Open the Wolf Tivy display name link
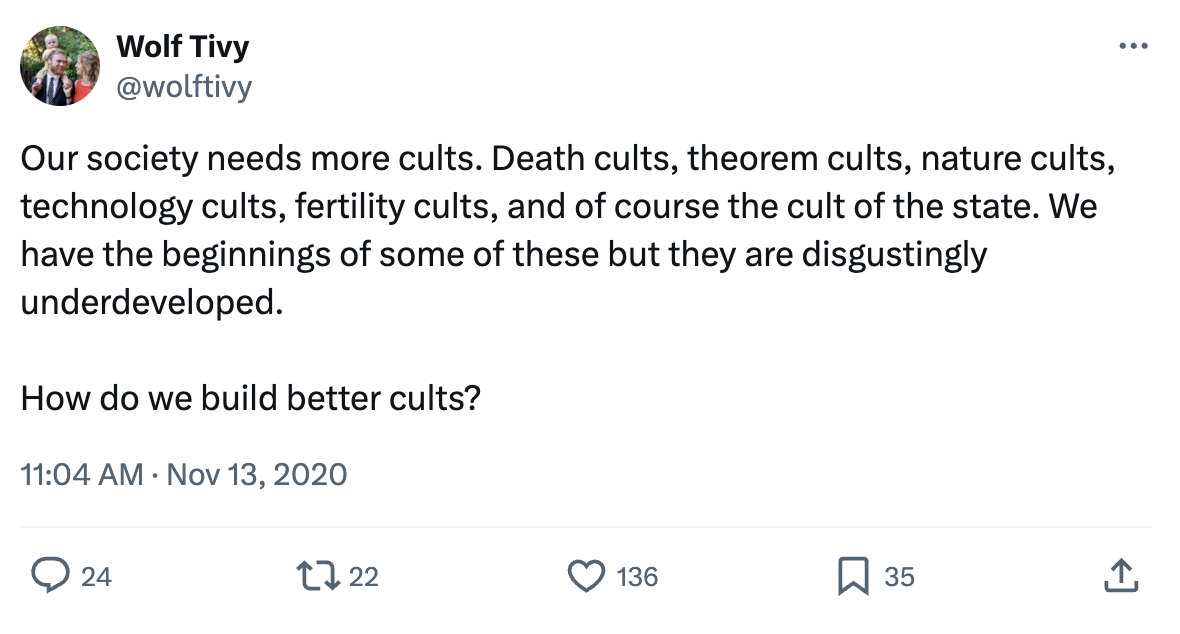 (183, 46)
